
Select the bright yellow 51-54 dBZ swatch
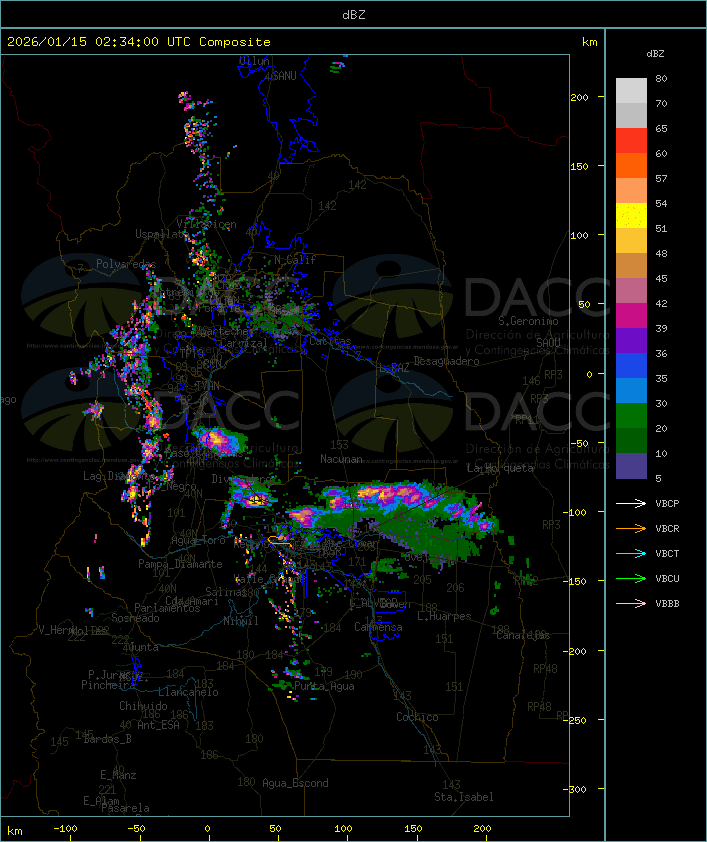(x=631, y=216)
